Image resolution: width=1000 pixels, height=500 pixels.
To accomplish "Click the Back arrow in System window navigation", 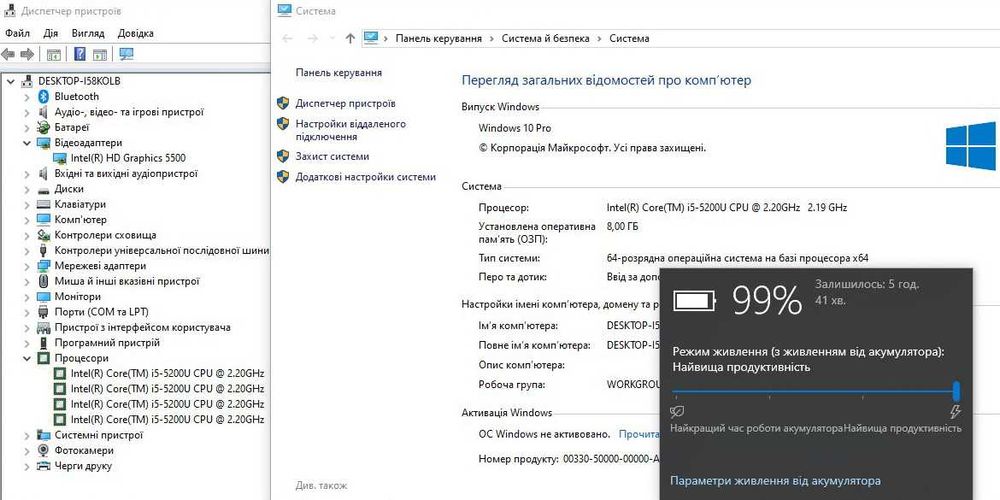I will click(288, 38).
